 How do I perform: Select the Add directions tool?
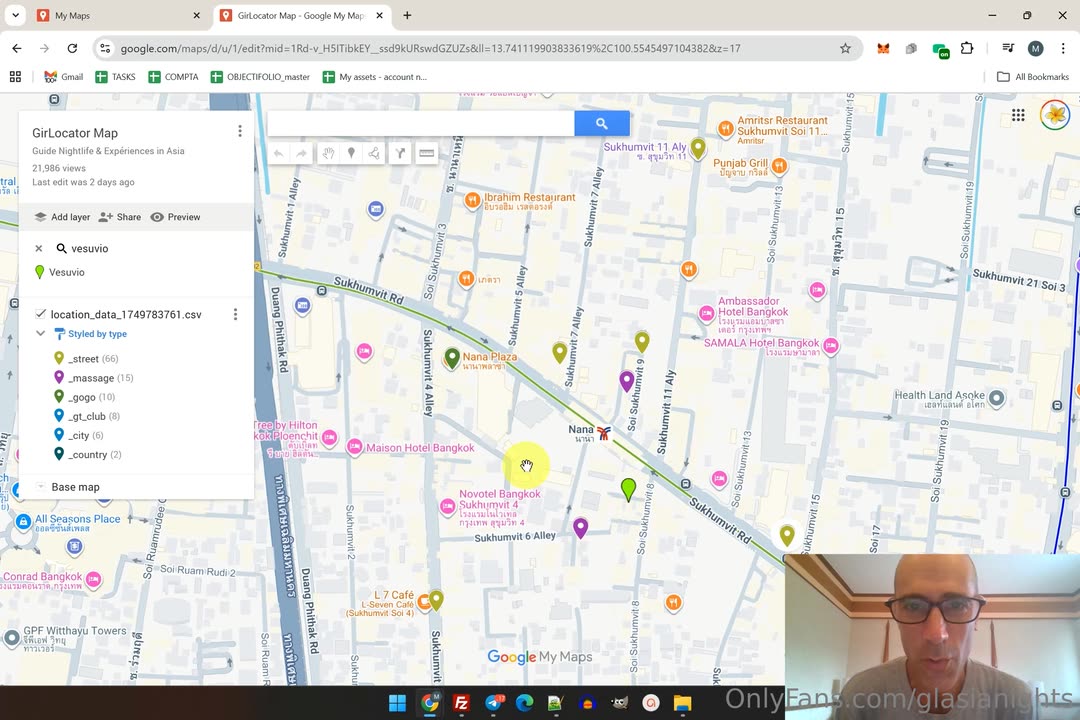coord(400,154)
